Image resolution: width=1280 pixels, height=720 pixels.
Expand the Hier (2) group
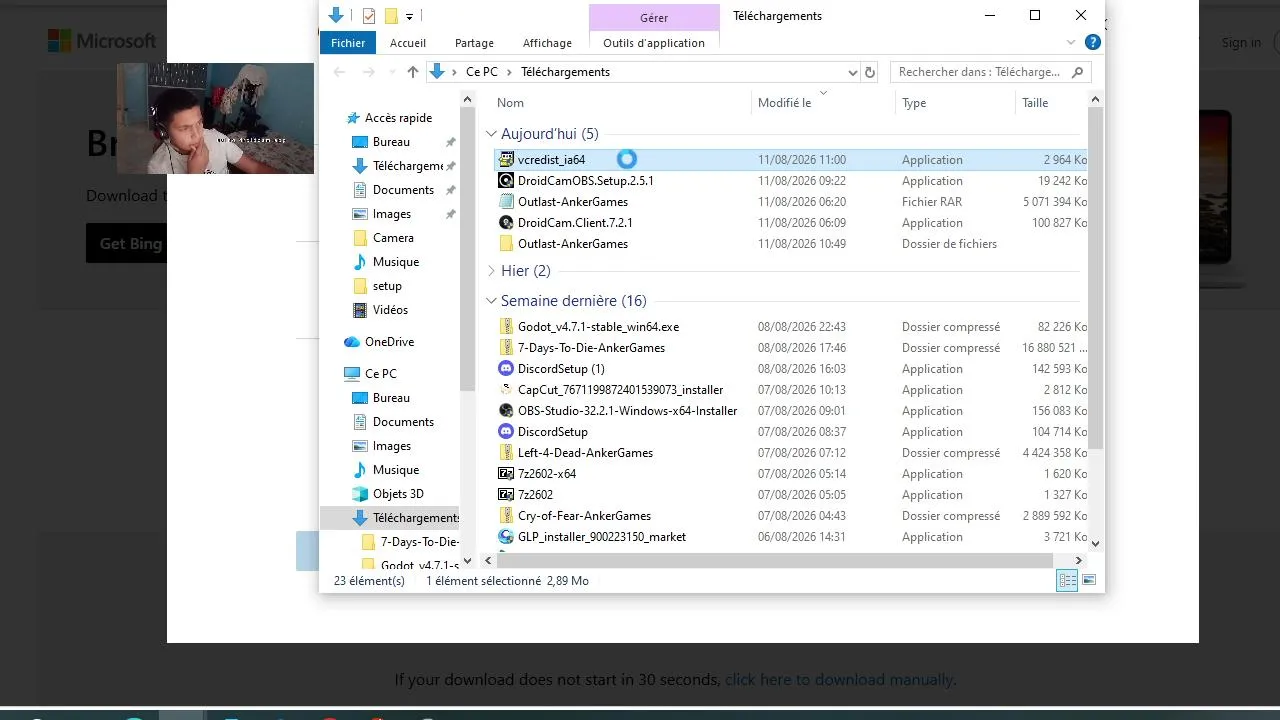click(491, 271)
